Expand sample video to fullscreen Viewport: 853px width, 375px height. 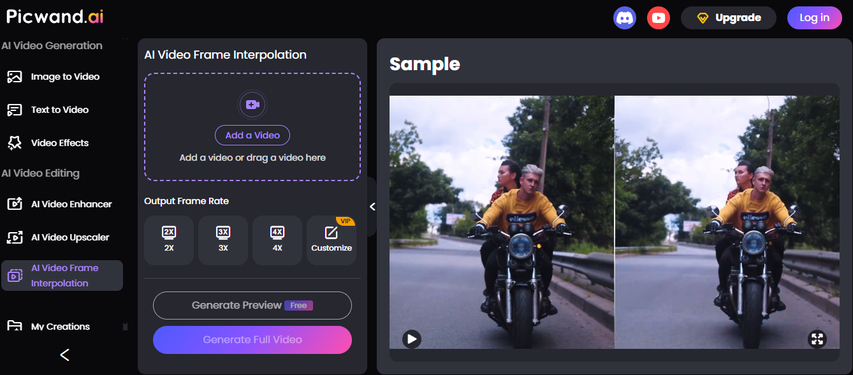(x=817, y=339)
